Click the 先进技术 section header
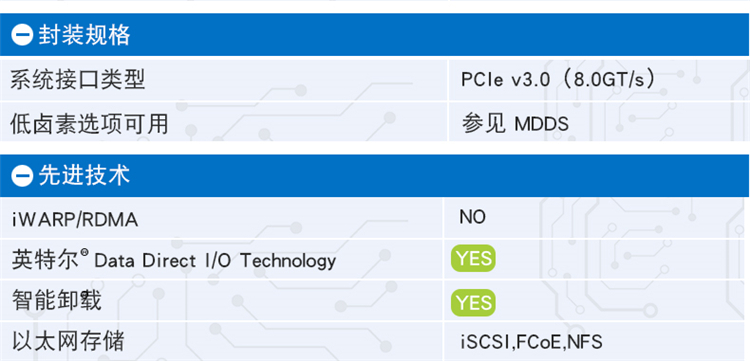750x361 pixels. point(375,176)
